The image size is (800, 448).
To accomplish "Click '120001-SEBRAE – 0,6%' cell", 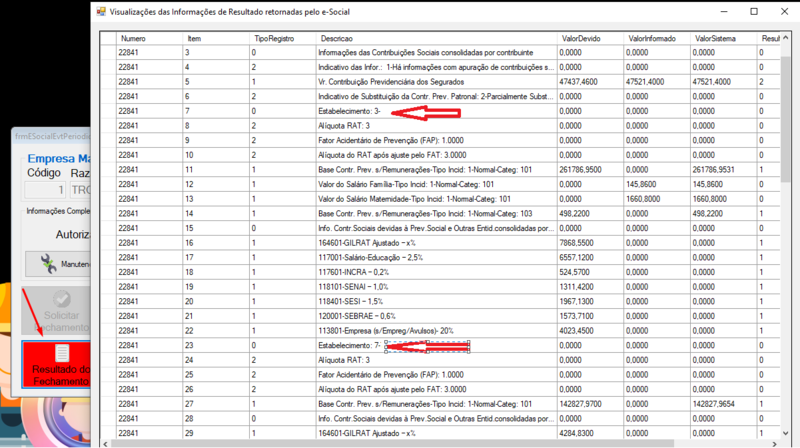I will tap(436, 316).
